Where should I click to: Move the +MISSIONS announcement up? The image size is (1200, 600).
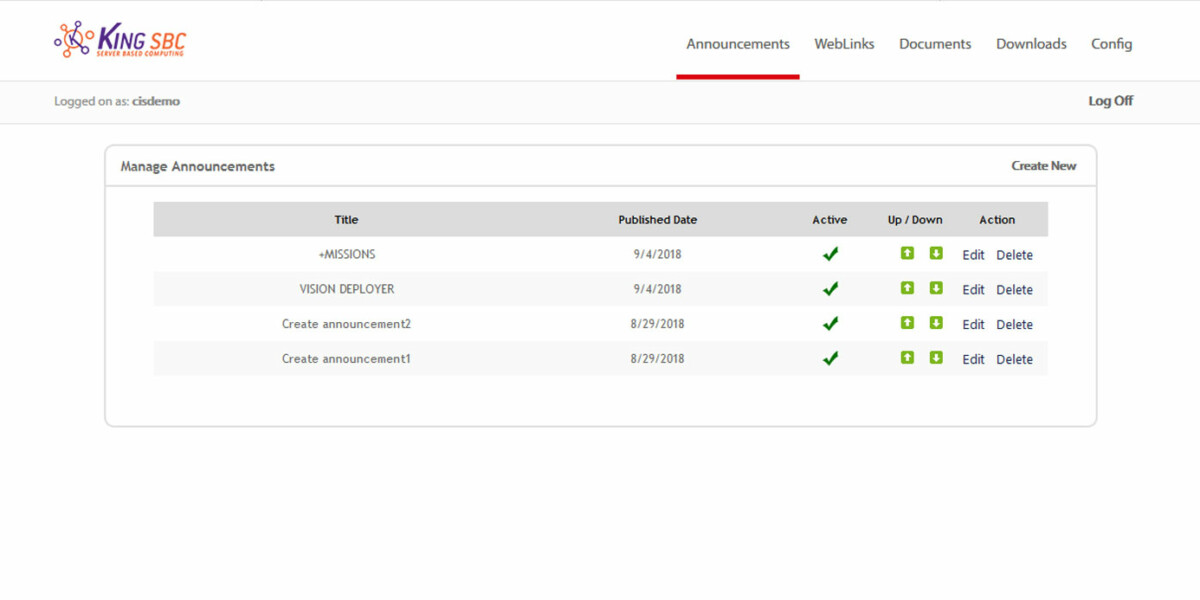tap(907, 254)
